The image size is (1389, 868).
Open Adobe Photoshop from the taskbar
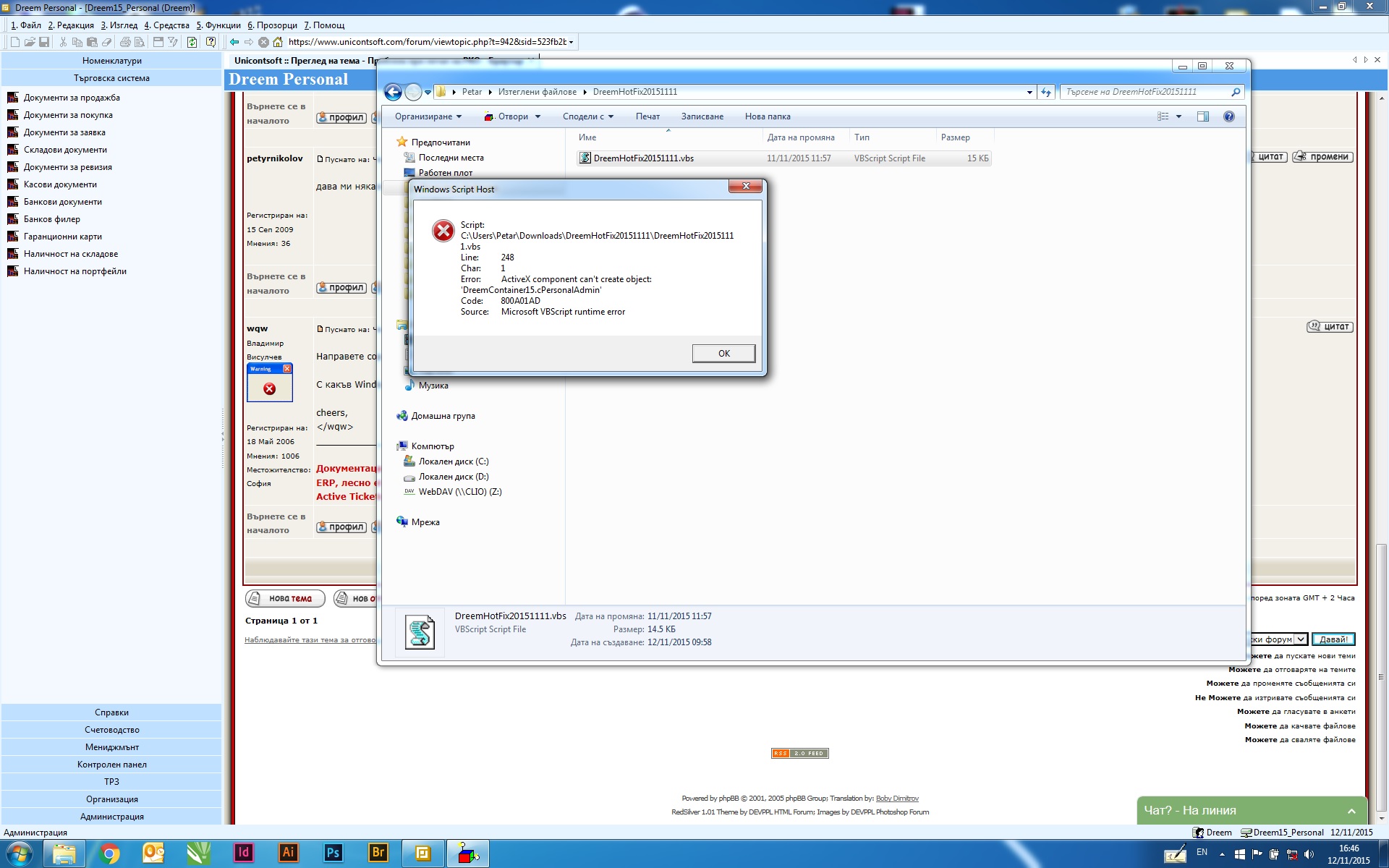click(333, 853)
